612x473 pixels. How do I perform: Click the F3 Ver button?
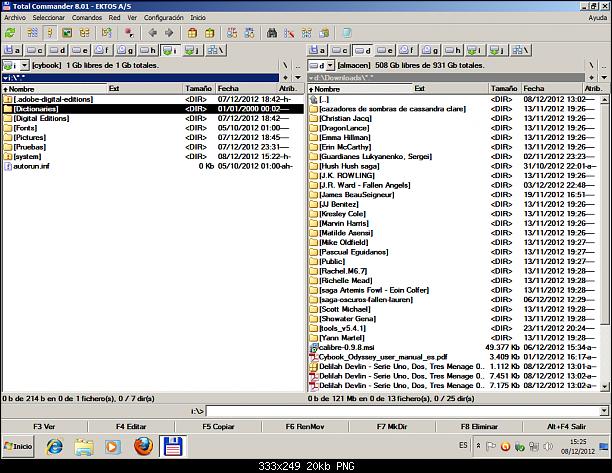(44, 427)
